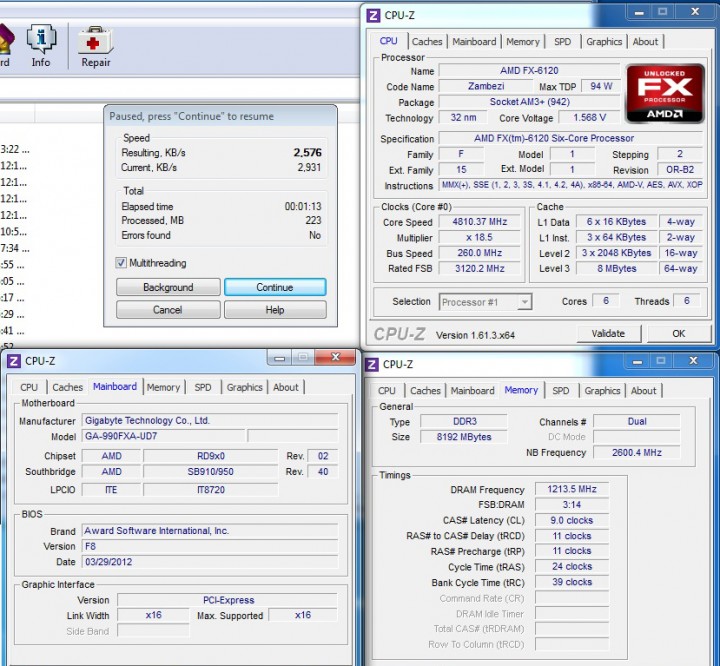The height and width of the screenshot is (666, 720).
Task: Select SPD tab in top CPU-Z window
Action: (x=562, y=42)
